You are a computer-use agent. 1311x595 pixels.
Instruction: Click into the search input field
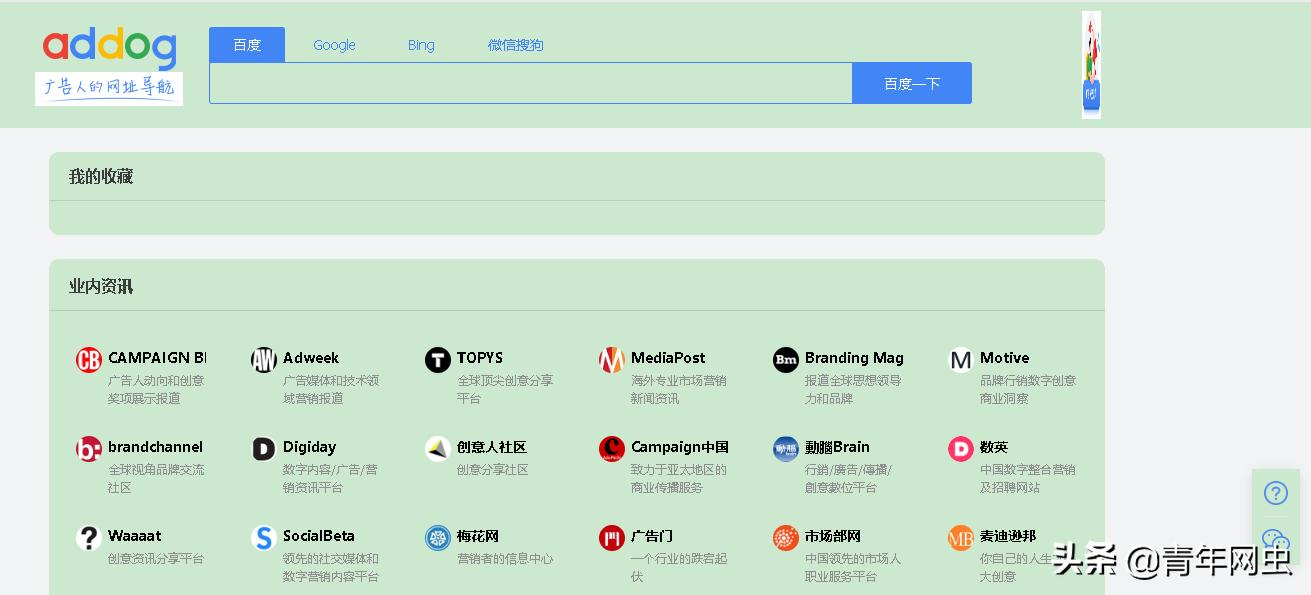tap(530, 84)
